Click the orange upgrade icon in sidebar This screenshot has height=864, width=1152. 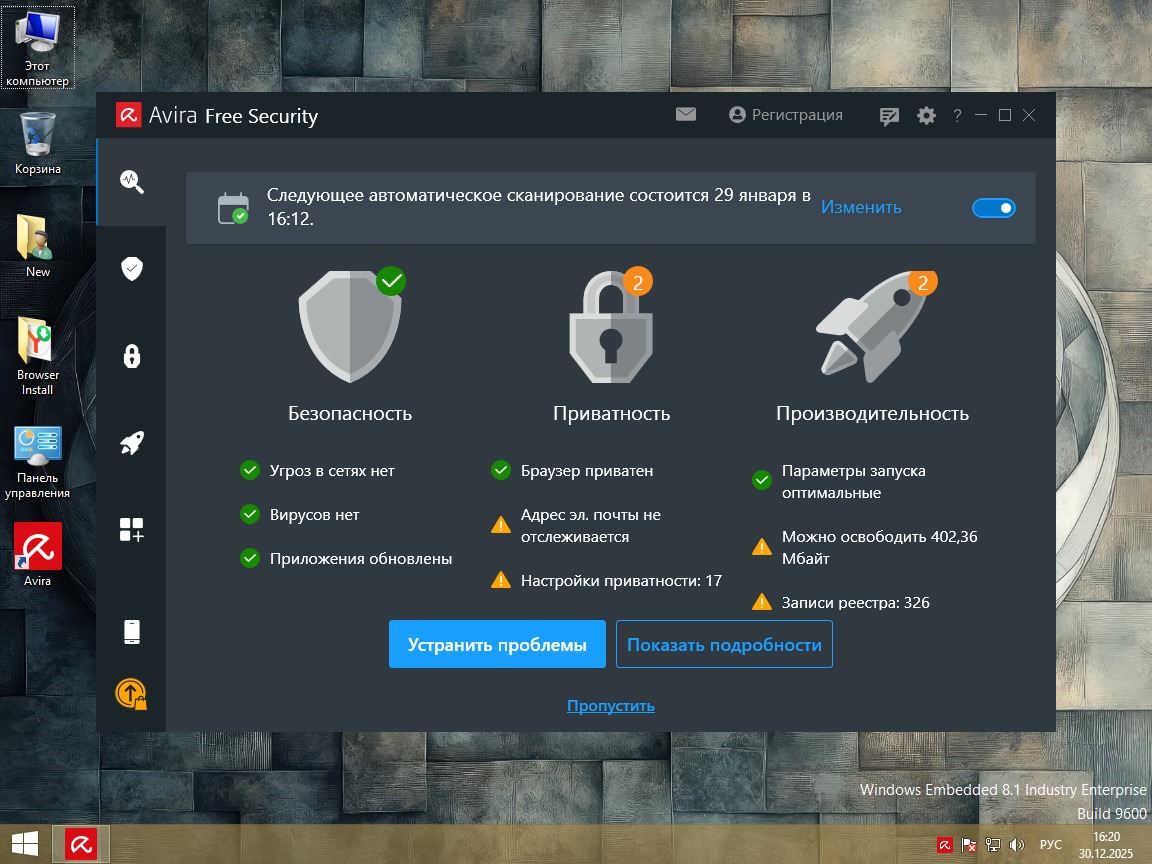click(131, 694)
